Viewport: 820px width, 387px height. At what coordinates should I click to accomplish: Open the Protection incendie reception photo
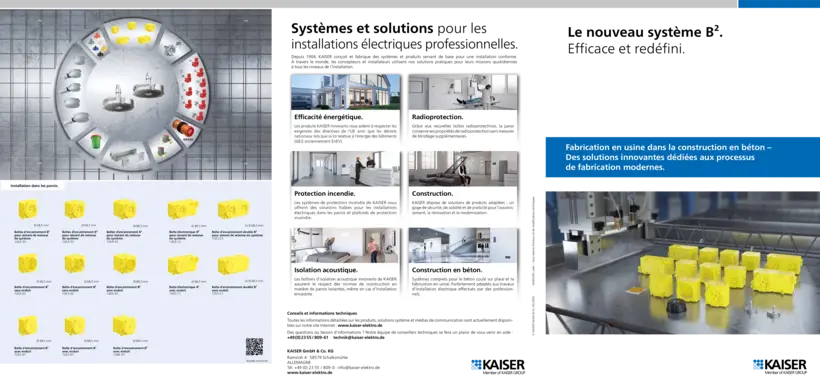346,168
